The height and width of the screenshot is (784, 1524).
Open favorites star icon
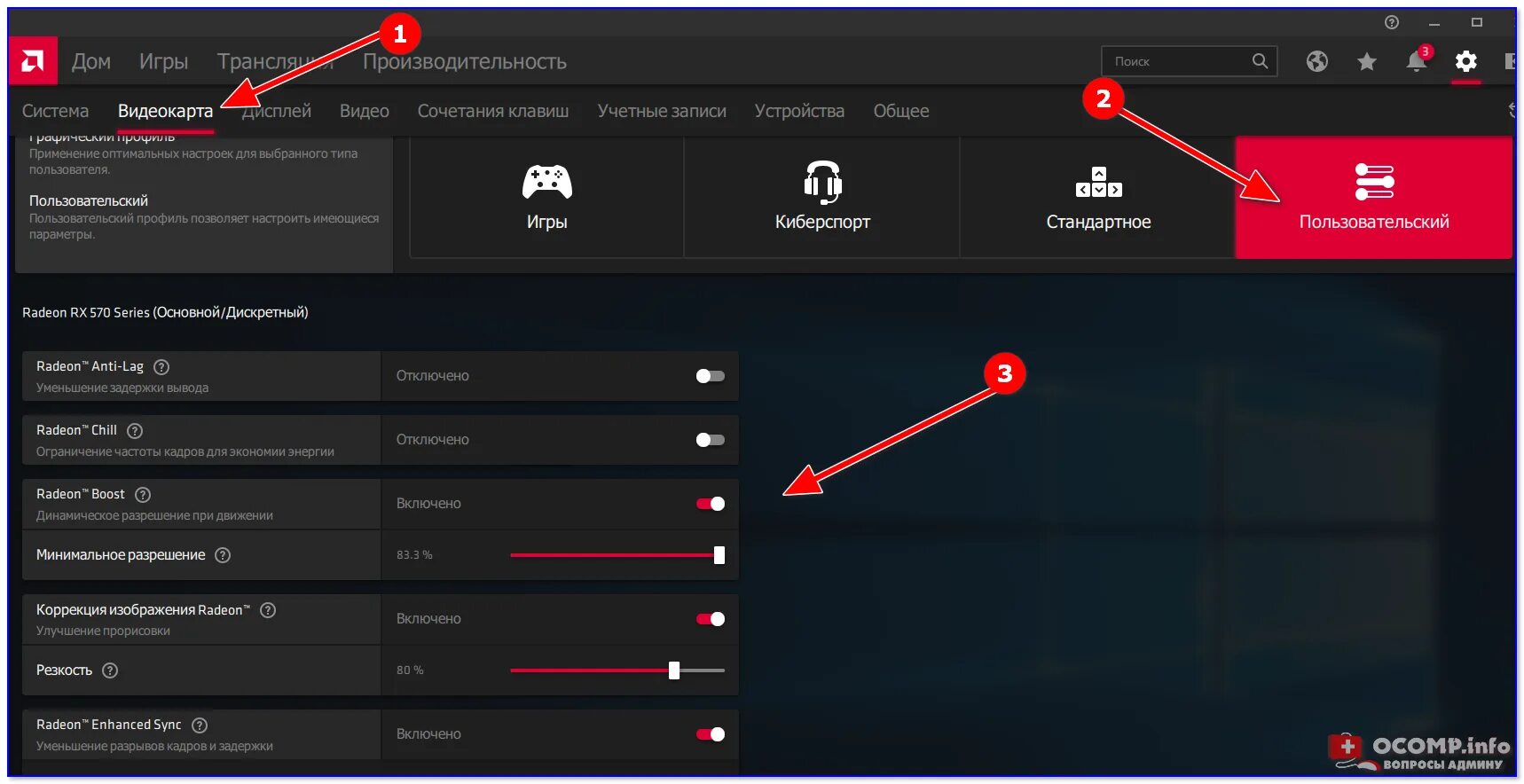[1366, 61]
